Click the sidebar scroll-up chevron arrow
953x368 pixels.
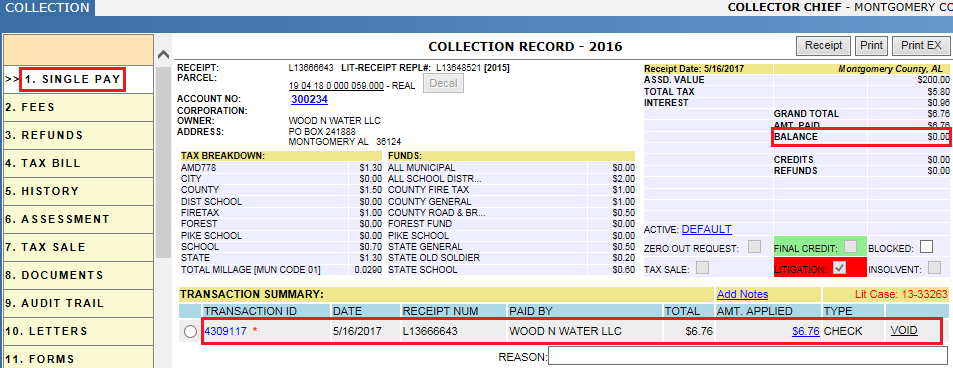(x=163, y=55)
